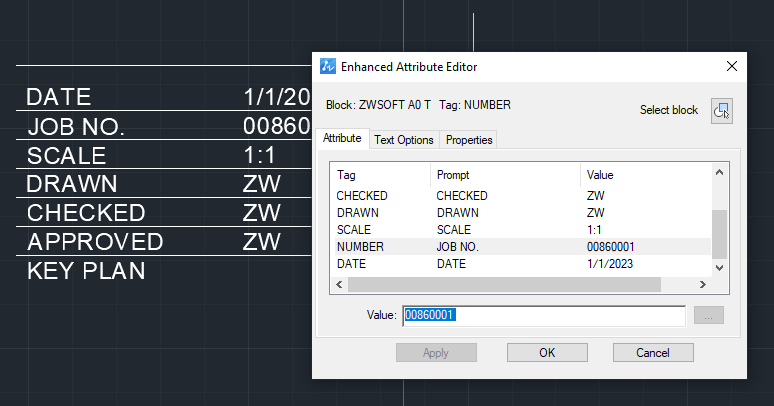This screenshot has height=406, width=774.
Task: Click the DRAWN label in the drawing
Action: coord(72,184)
